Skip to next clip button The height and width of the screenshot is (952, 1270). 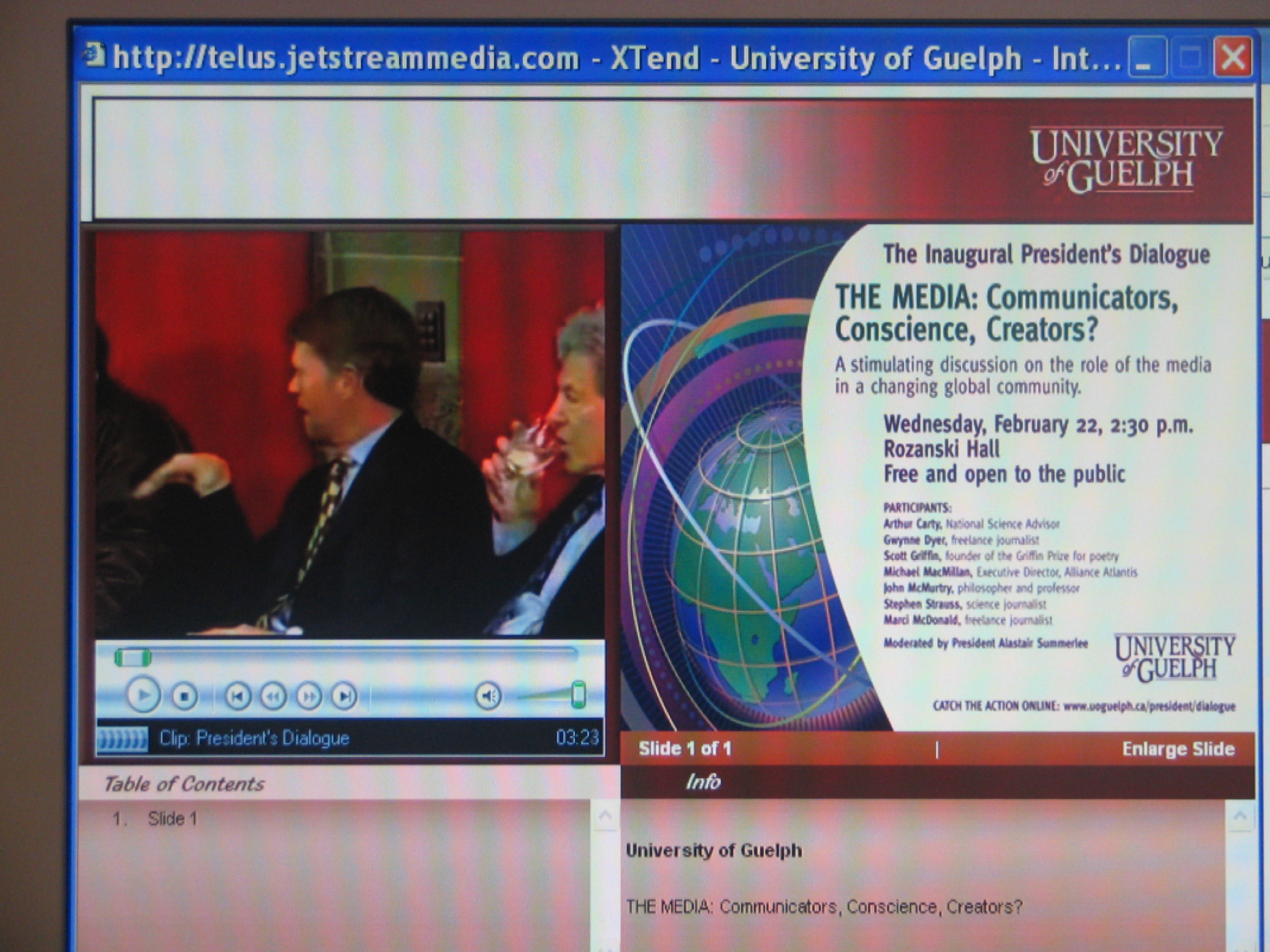pyautogui.click(x=345, y=697)
